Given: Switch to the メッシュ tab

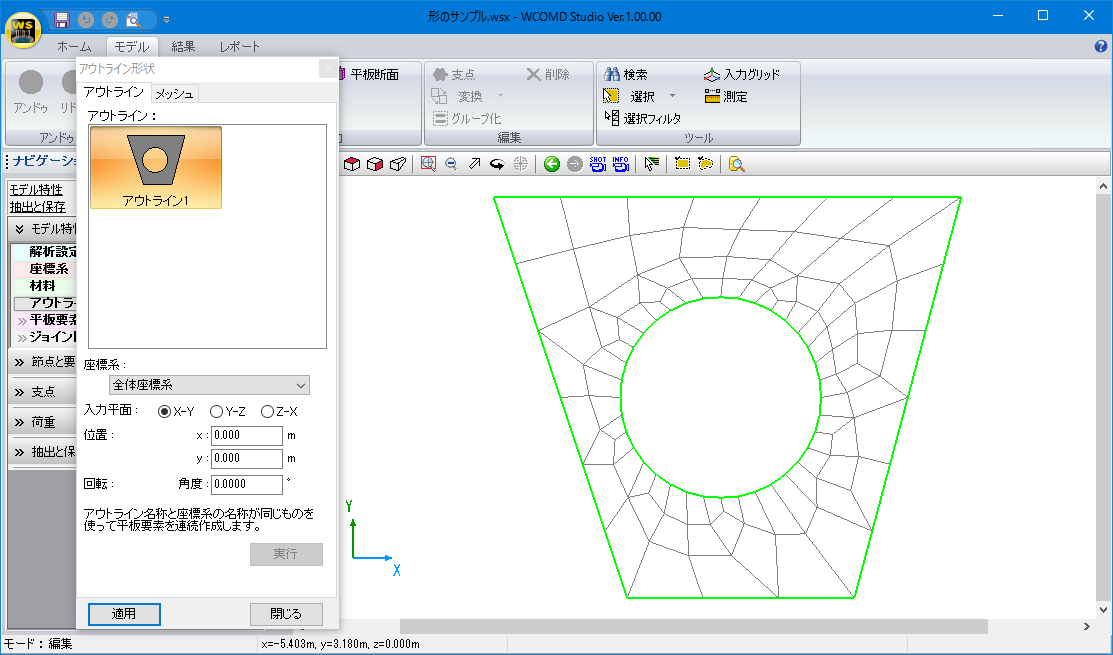Looking at the screenshot, I should click(x=174, y=93).
